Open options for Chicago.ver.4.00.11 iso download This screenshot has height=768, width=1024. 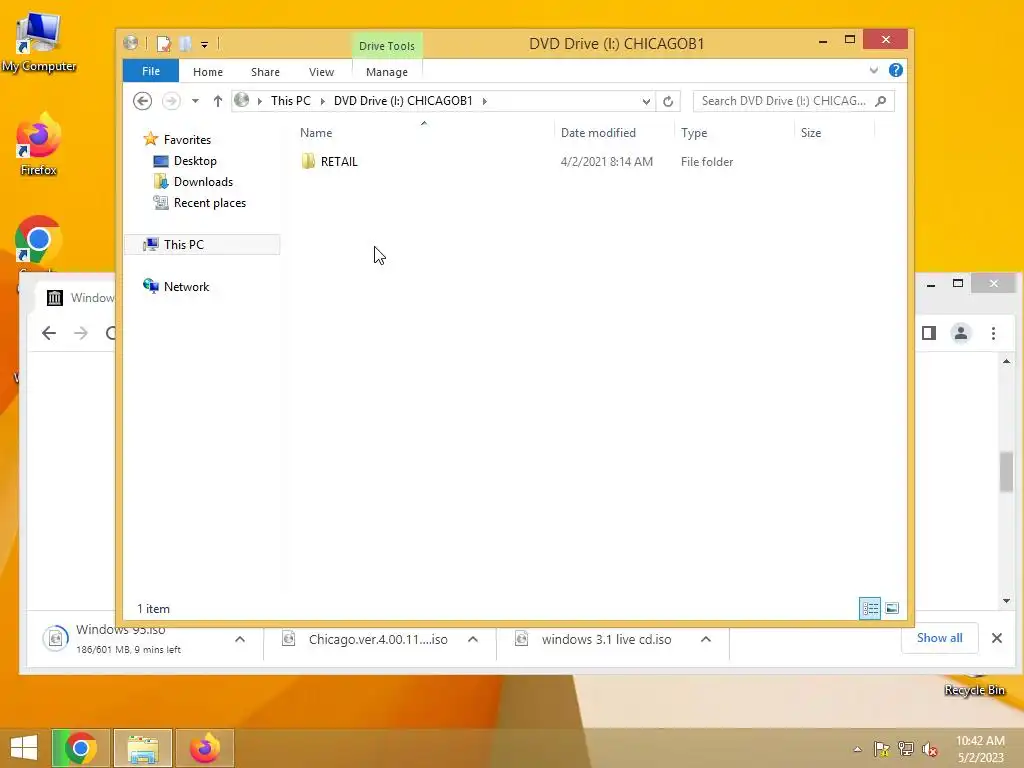tap(473, 639)
